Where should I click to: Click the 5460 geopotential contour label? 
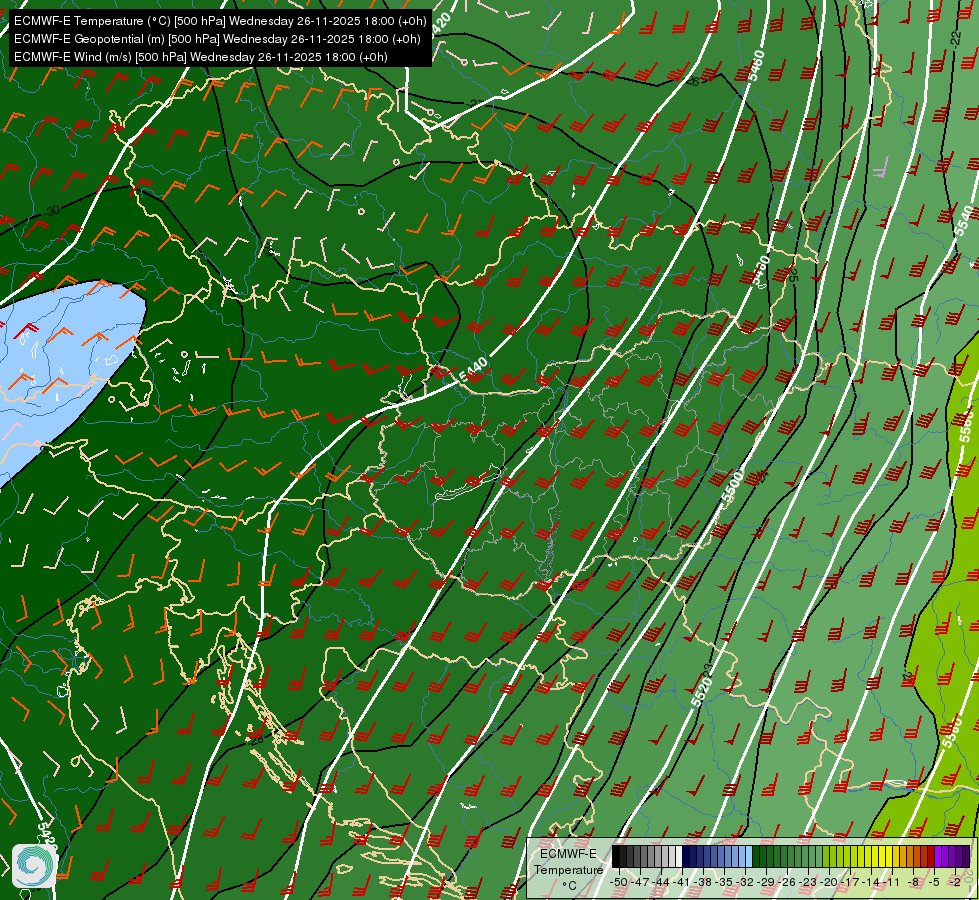(x=756, y=66)
